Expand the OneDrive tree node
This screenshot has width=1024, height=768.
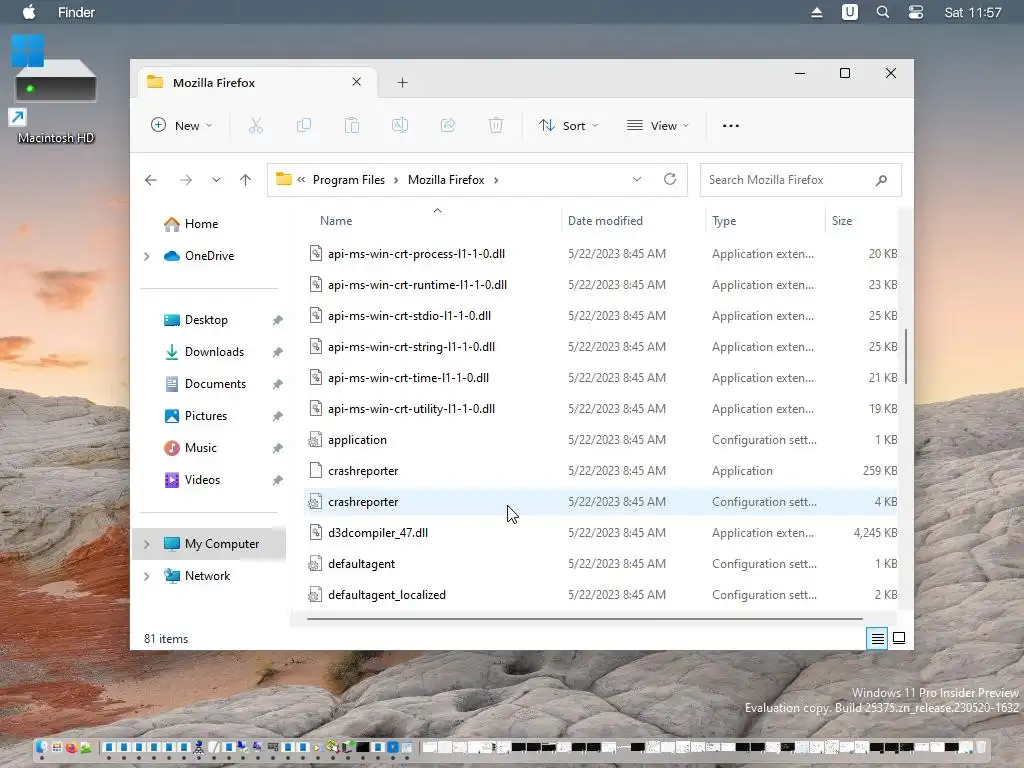coord(147,256)
